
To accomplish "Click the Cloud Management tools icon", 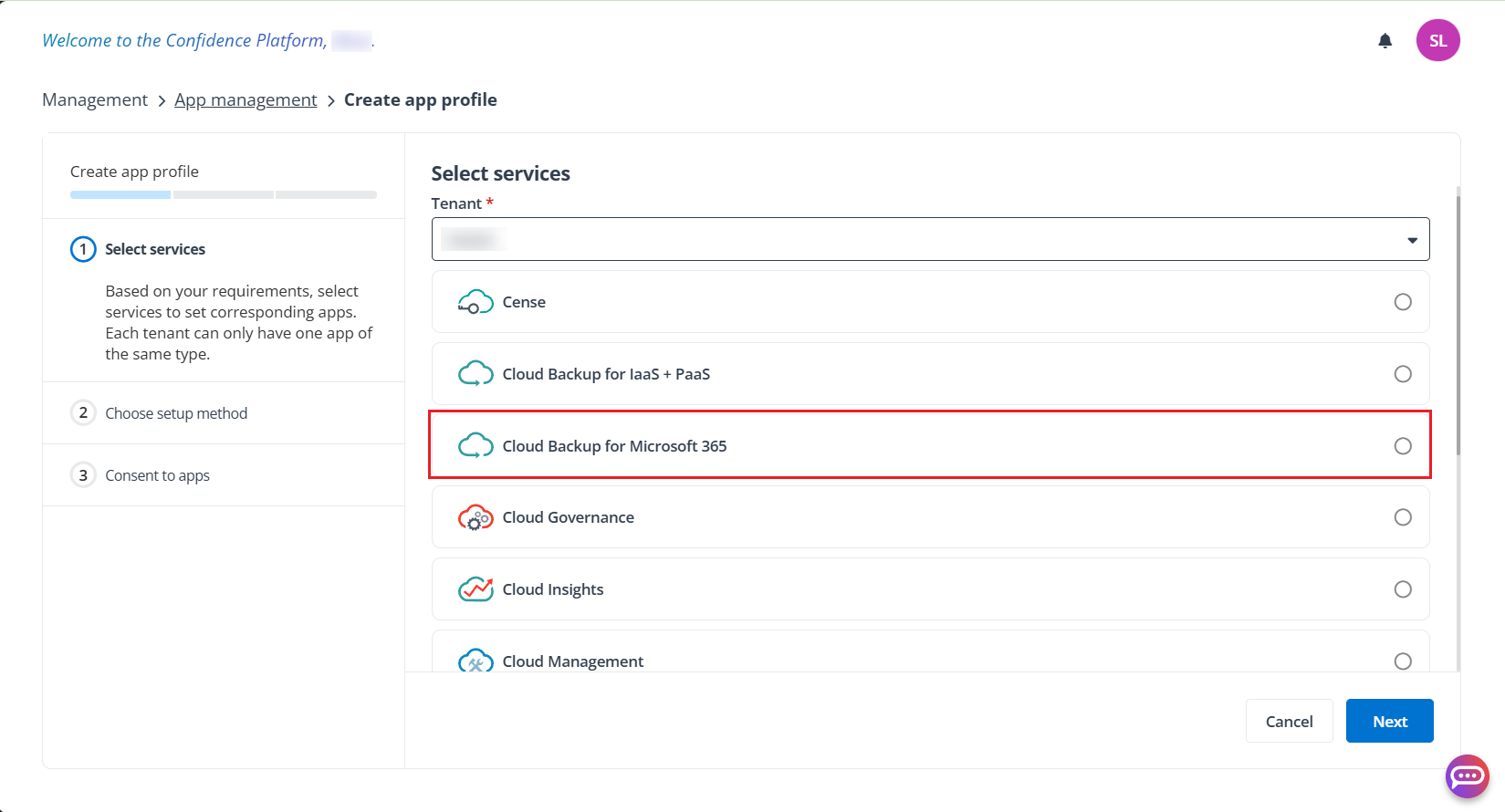I will (x=476, y=661).
